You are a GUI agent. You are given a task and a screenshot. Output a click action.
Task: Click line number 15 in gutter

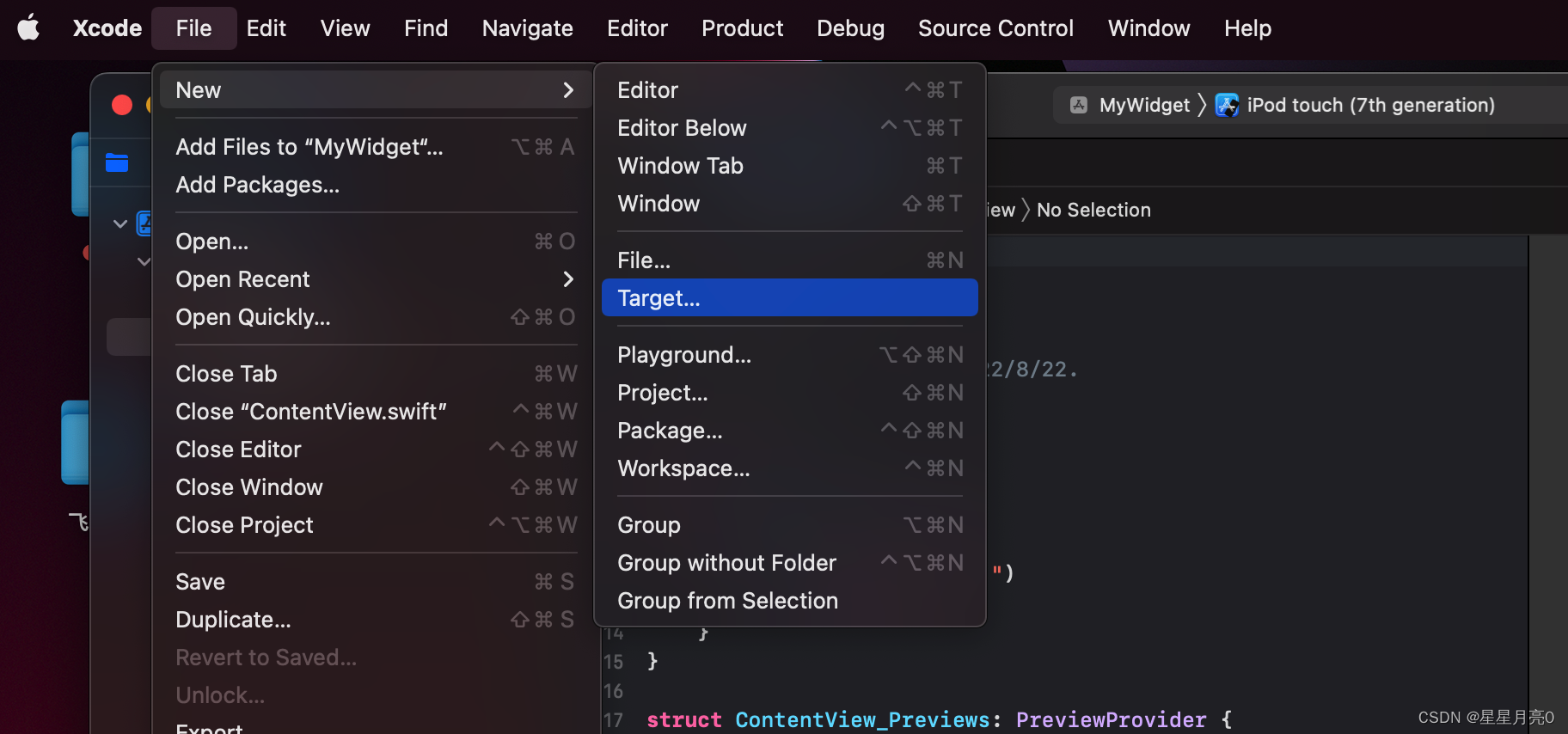point(614,662)
